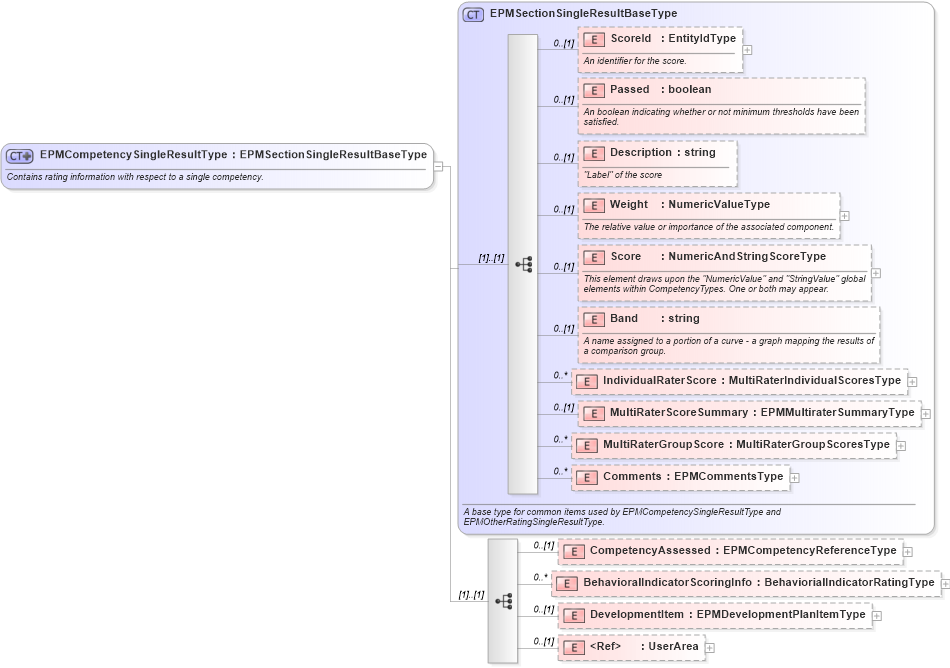The image size is (950, 668).
Task: Select the sequence compositor icon inside the base type
Action: [523, 264]
